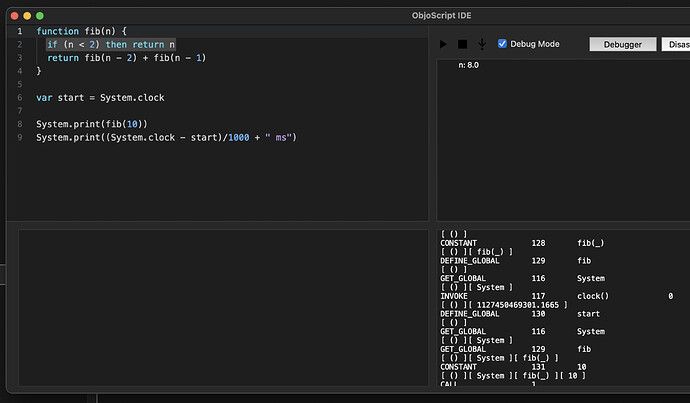Viewport: 690px width, 403px height.
Task: Click the "DEFINE_GLOBAL 130 start" trace row
Action: (x=520, y=314)
